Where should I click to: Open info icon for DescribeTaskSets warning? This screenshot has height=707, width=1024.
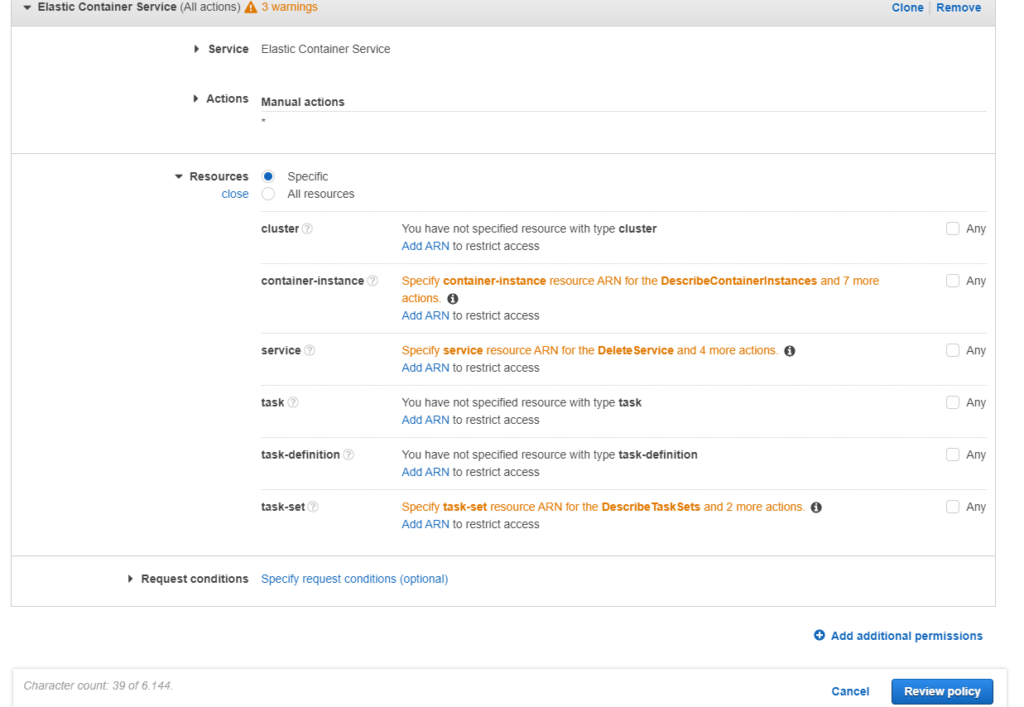pyautogui.click(x=816, y=508)
